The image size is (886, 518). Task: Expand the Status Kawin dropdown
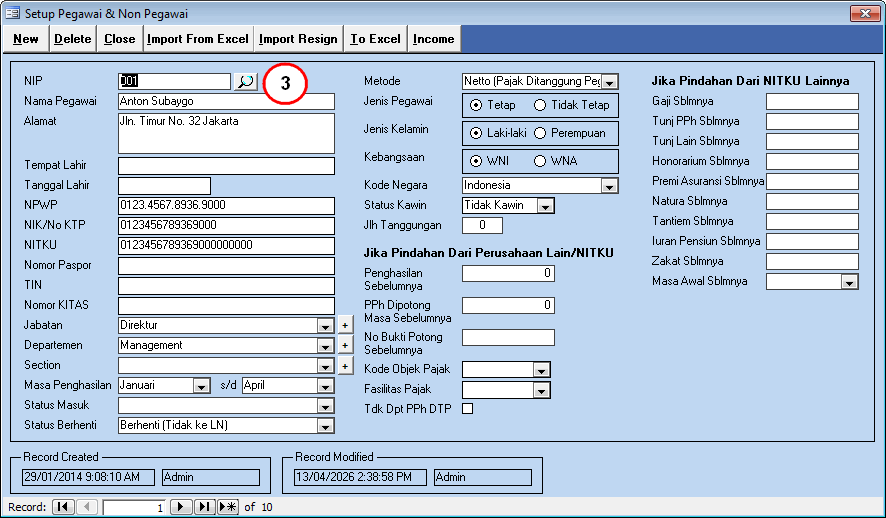pos(545,206)
